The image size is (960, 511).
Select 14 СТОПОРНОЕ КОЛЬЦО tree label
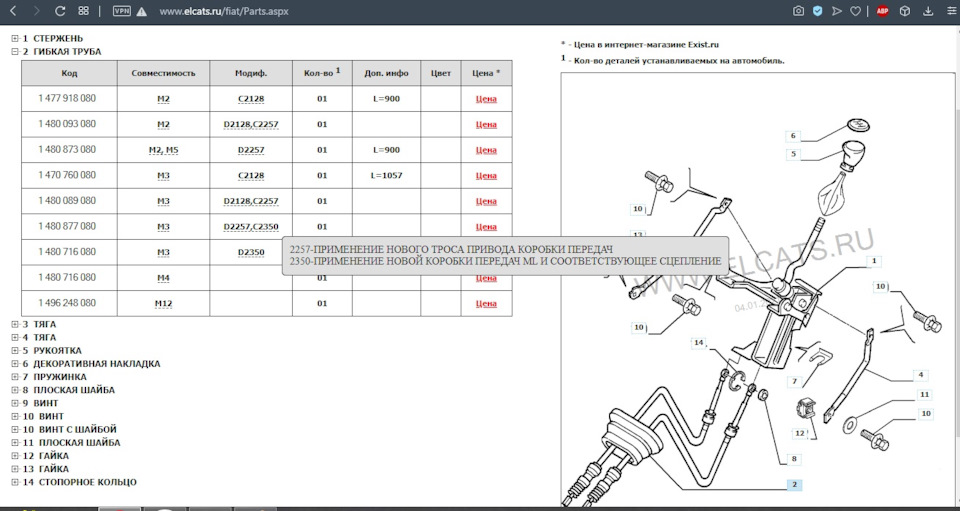79,482
